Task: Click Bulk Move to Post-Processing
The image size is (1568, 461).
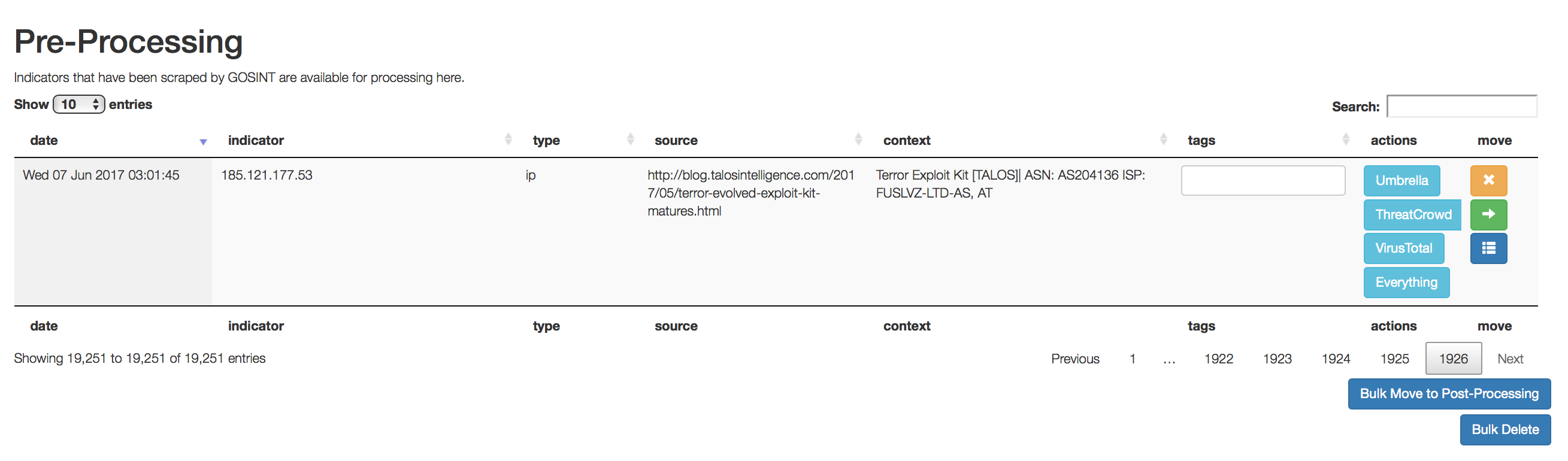Action: coord(1449,394)
